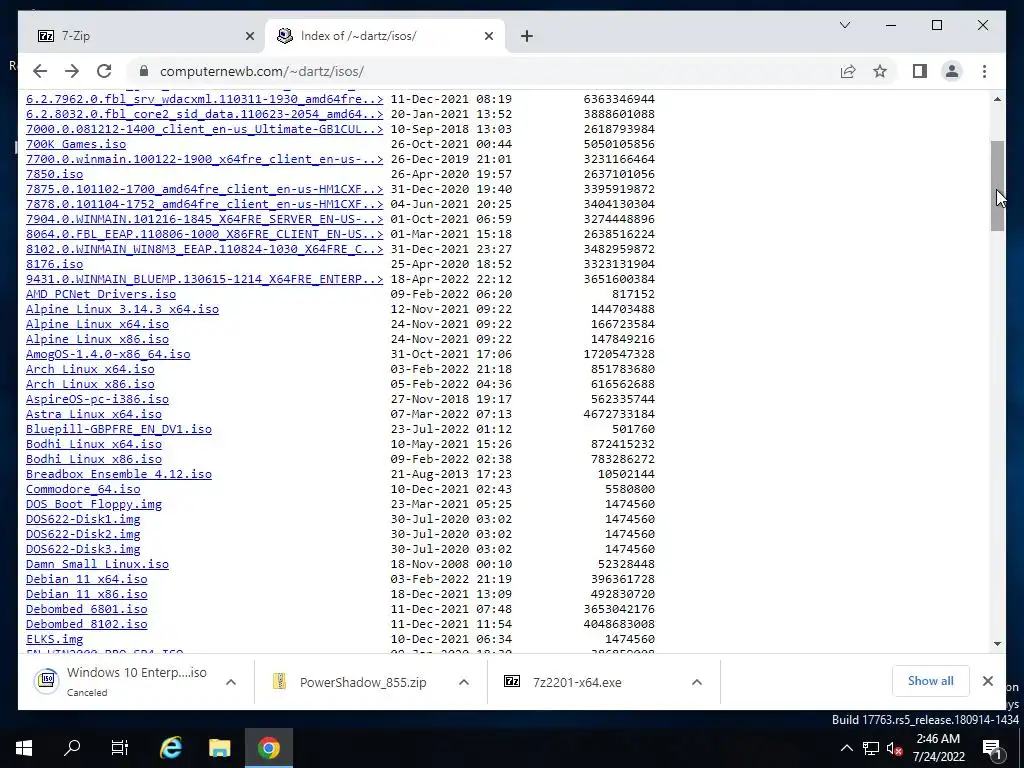Download Damn_Small_Linux.iso

97,564
